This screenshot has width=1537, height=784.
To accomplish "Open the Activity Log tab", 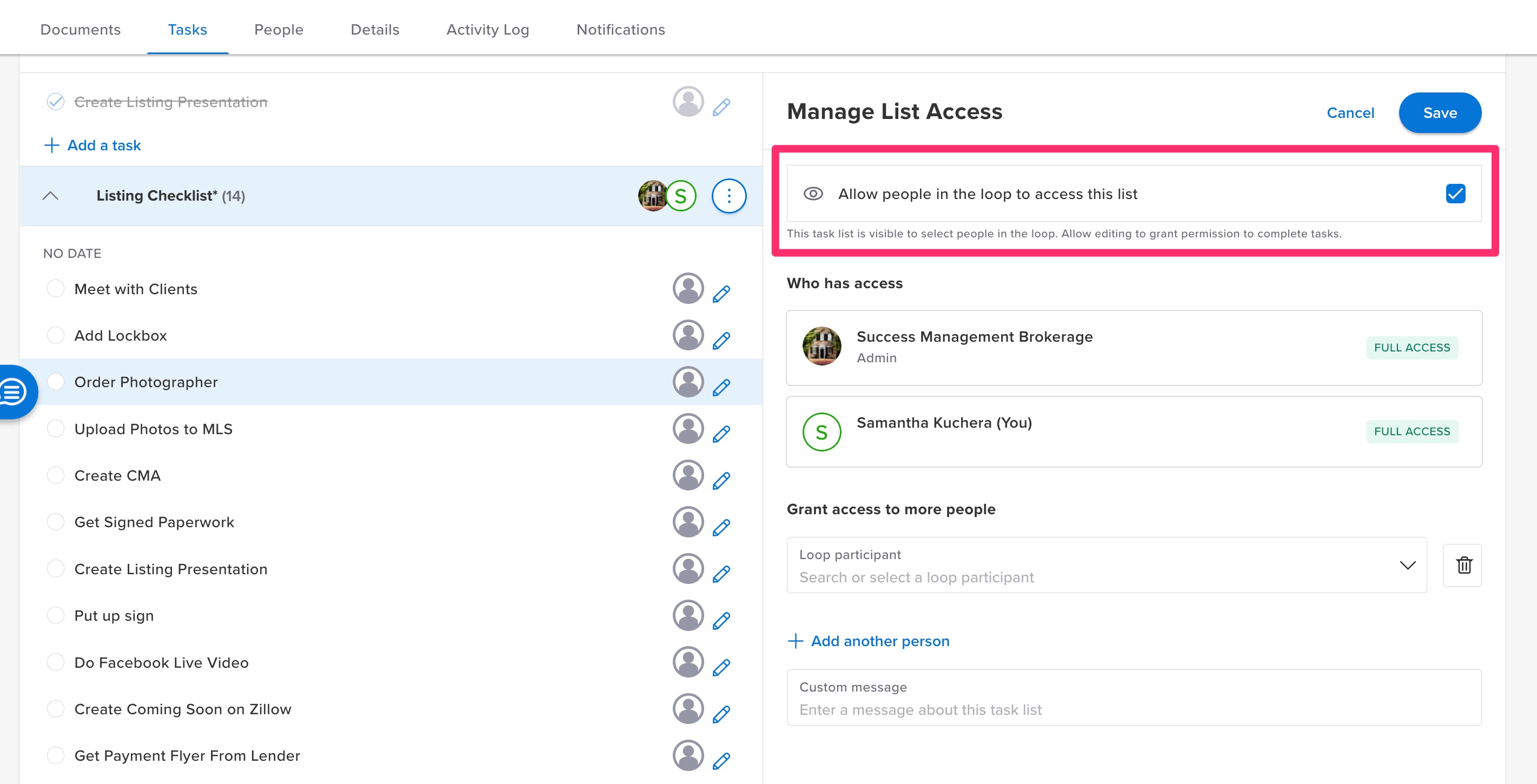I will click(x=487, y=29).
